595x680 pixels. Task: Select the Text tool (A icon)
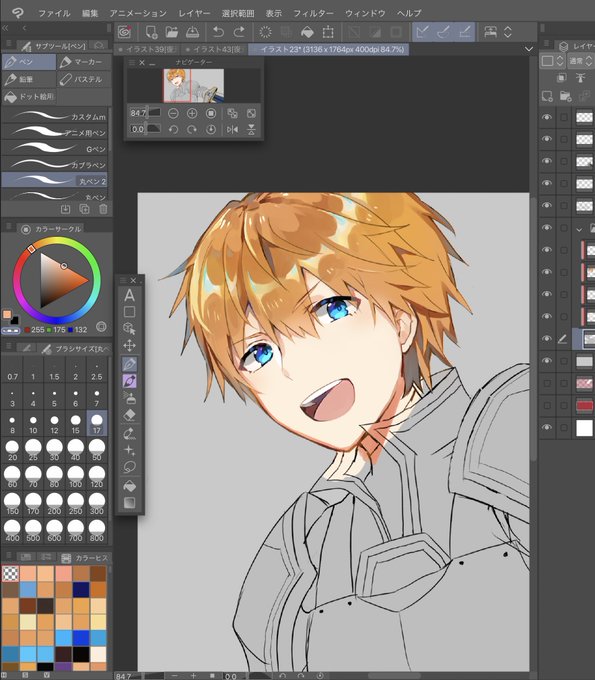129,295
